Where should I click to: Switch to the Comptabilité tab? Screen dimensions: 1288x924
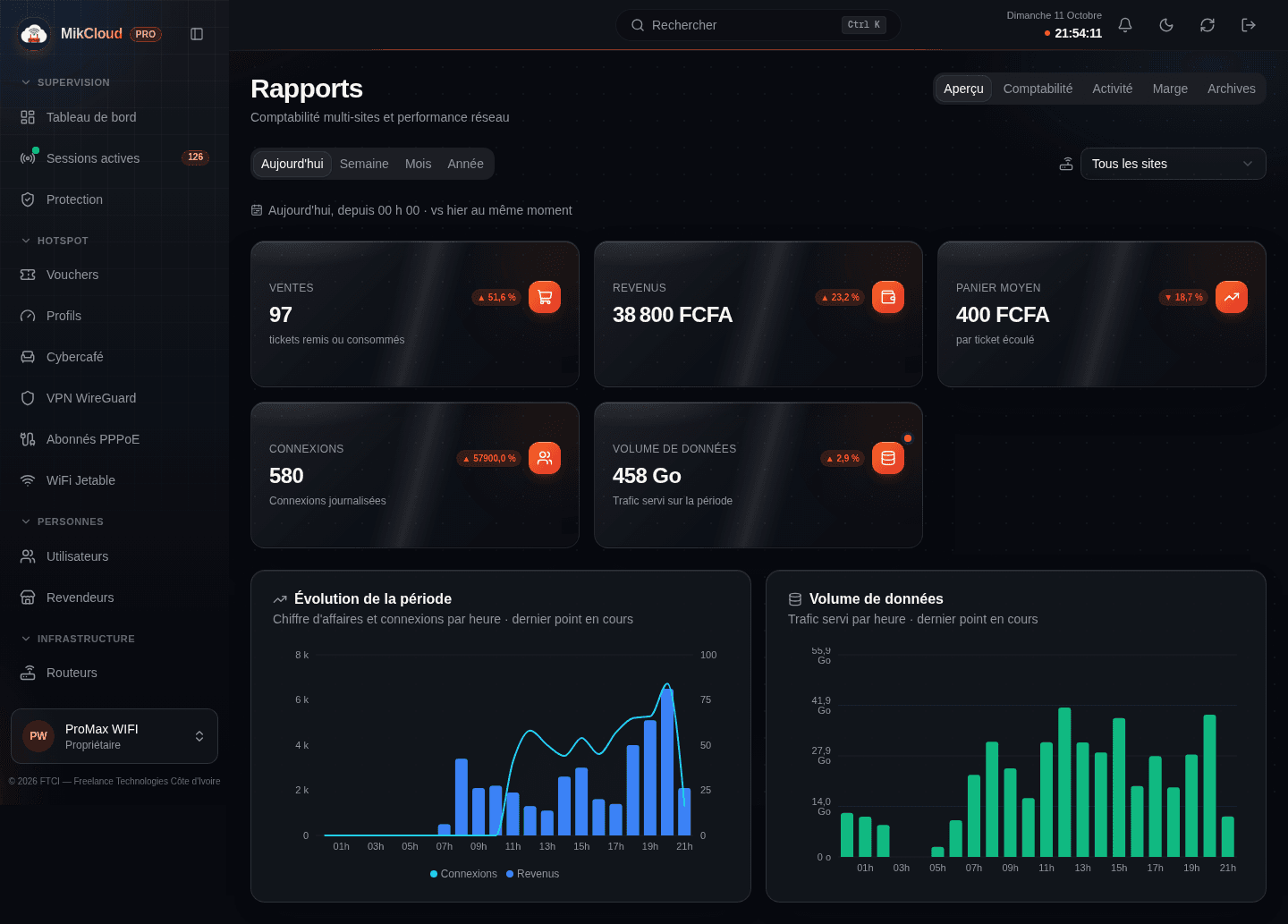click(1038, 89)
